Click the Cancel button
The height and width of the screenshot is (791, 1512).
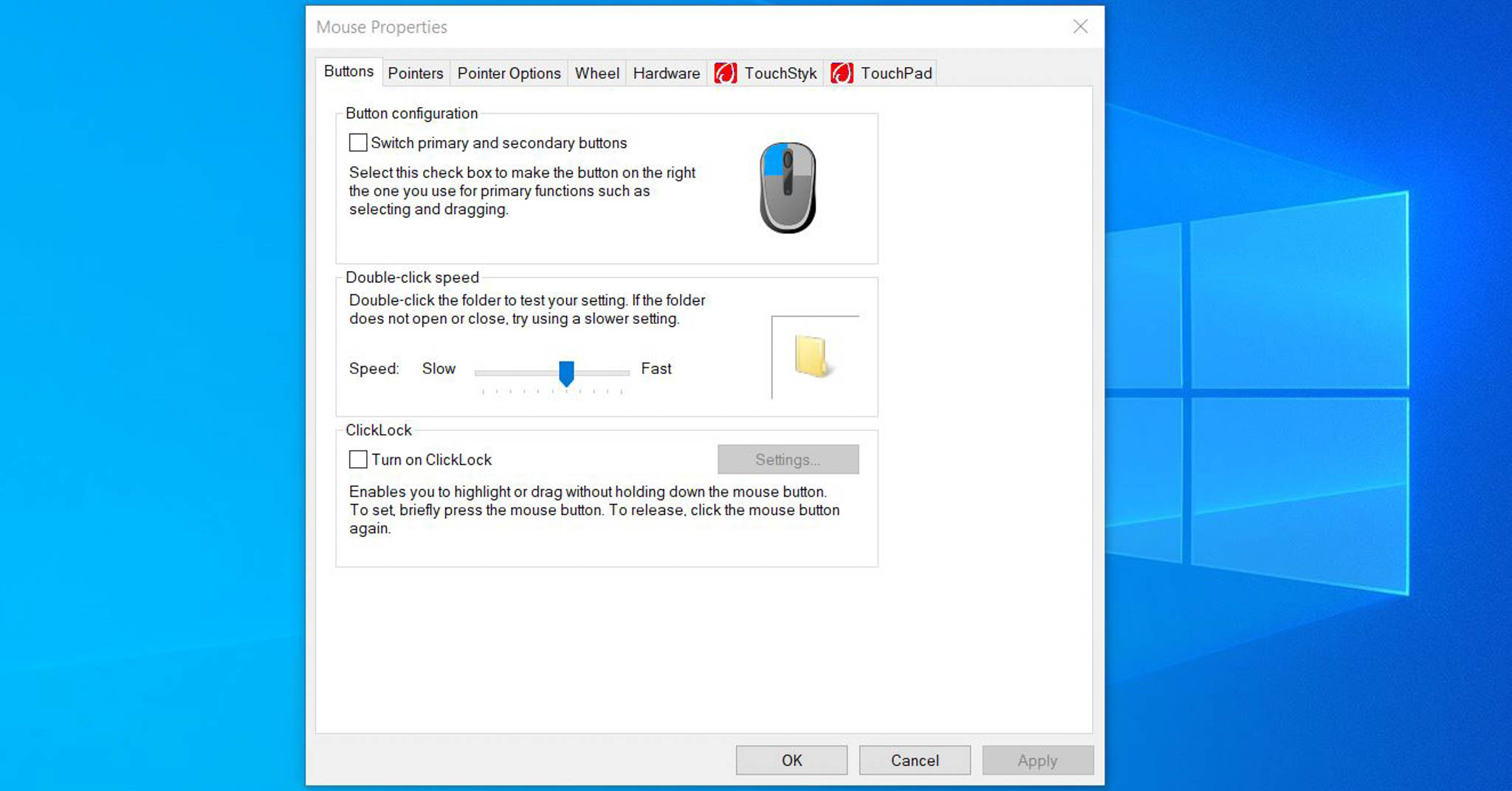coord(915,760)
